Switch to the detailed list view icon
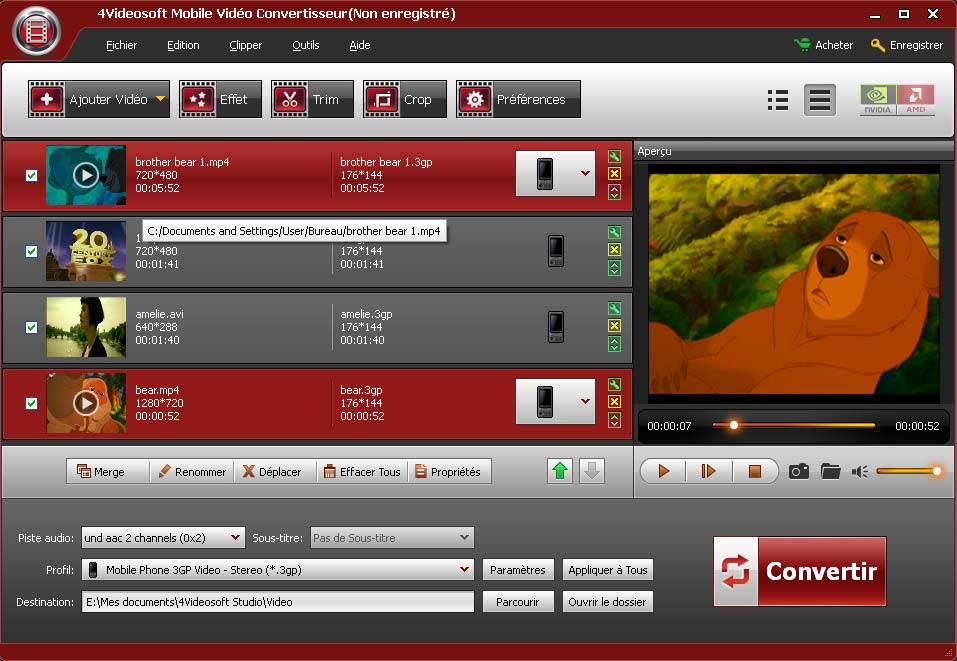The height and width of the screenshot is (661, 957). tap(778, 99)
